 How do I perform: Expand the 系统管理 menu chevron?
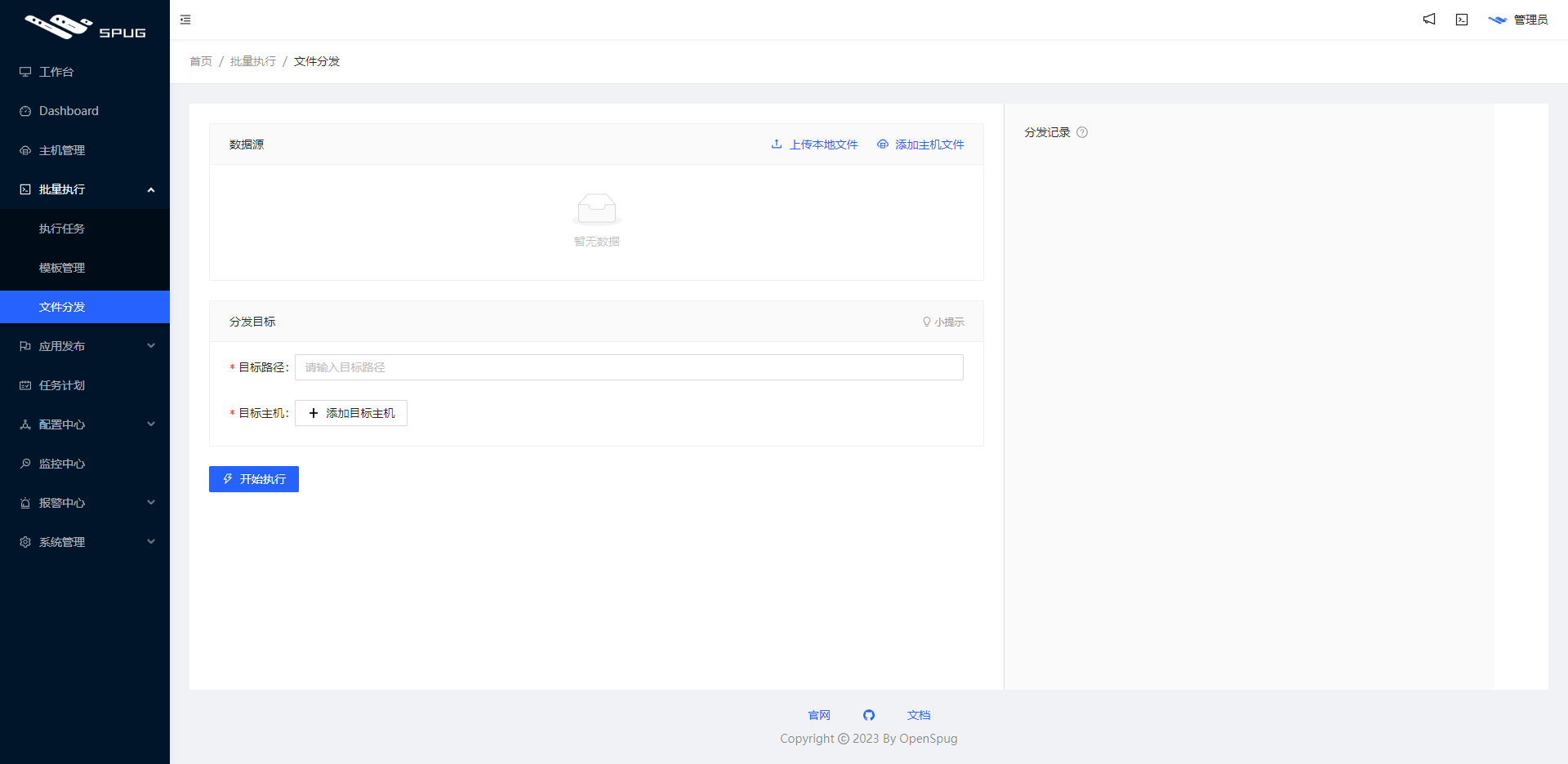click(x=151, y=542)
